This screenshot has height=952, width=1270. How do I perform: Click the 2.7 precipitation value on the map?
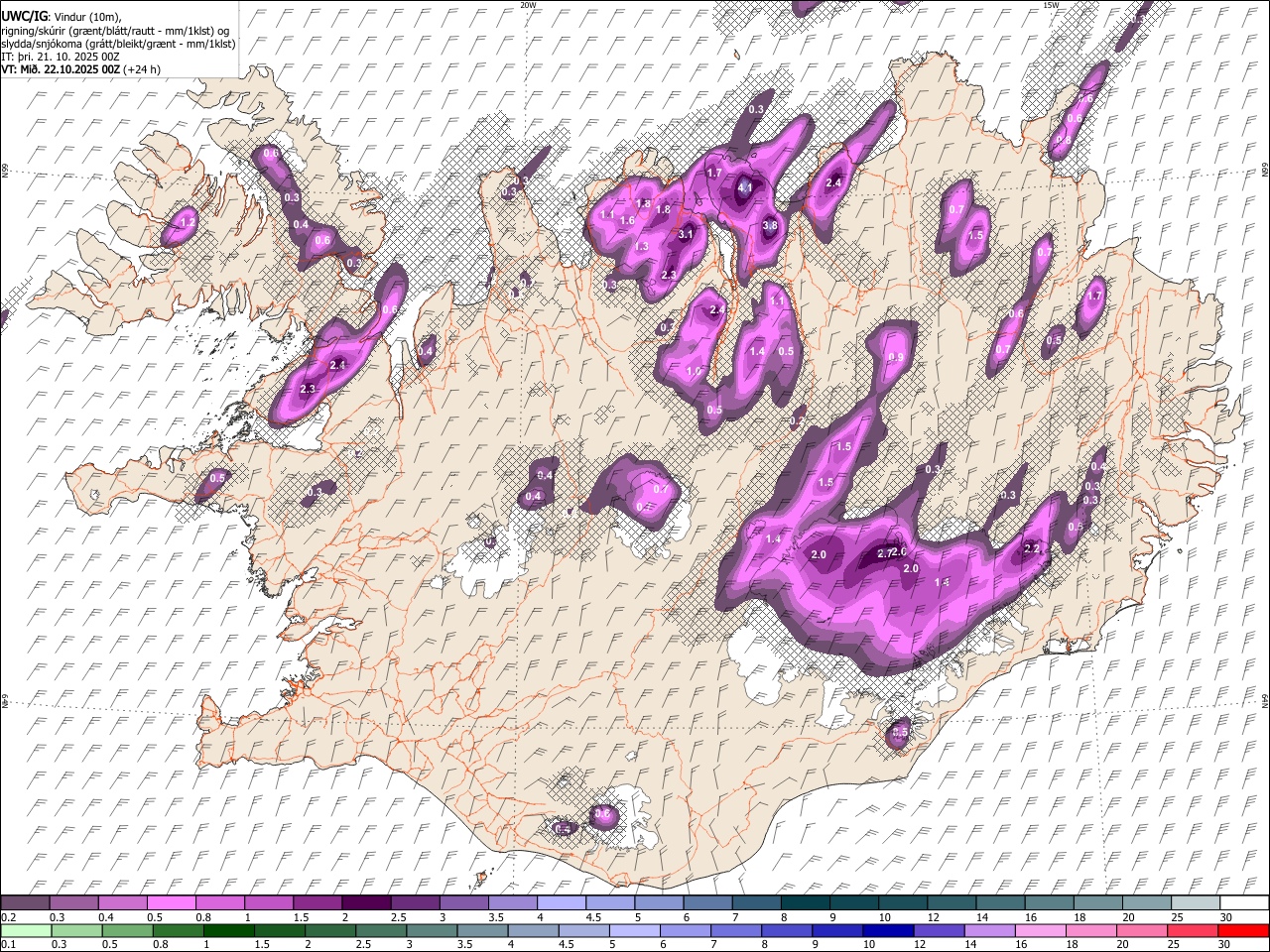pyautogui.click(x=886, y=554)
